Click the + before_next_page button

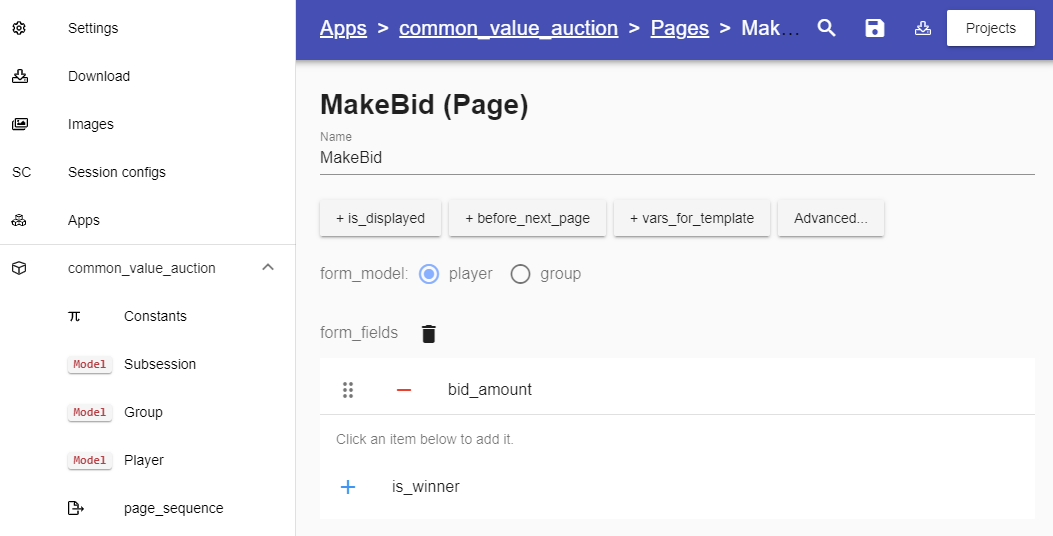(527, 218)
